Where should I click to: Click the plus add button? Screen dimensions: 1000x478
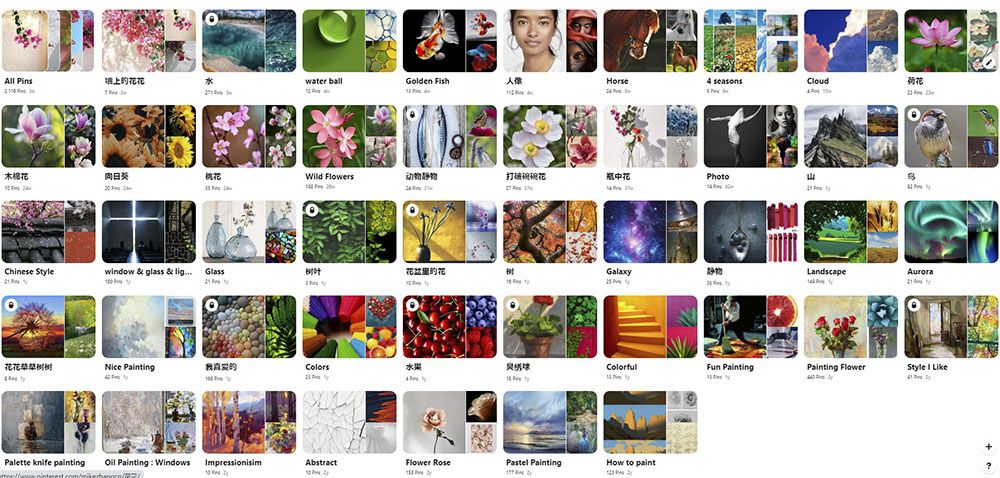click(x=989, y=447)
